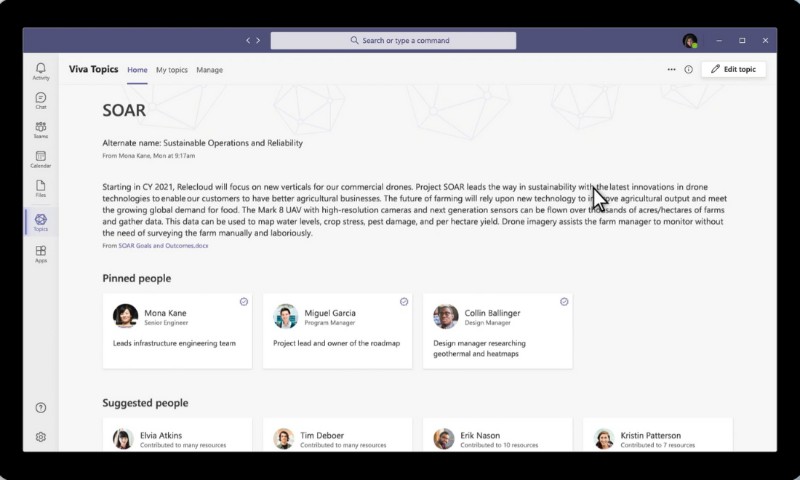Focus the search or command box
This screenshot has height=480, width=800.
tap(393, 40)
